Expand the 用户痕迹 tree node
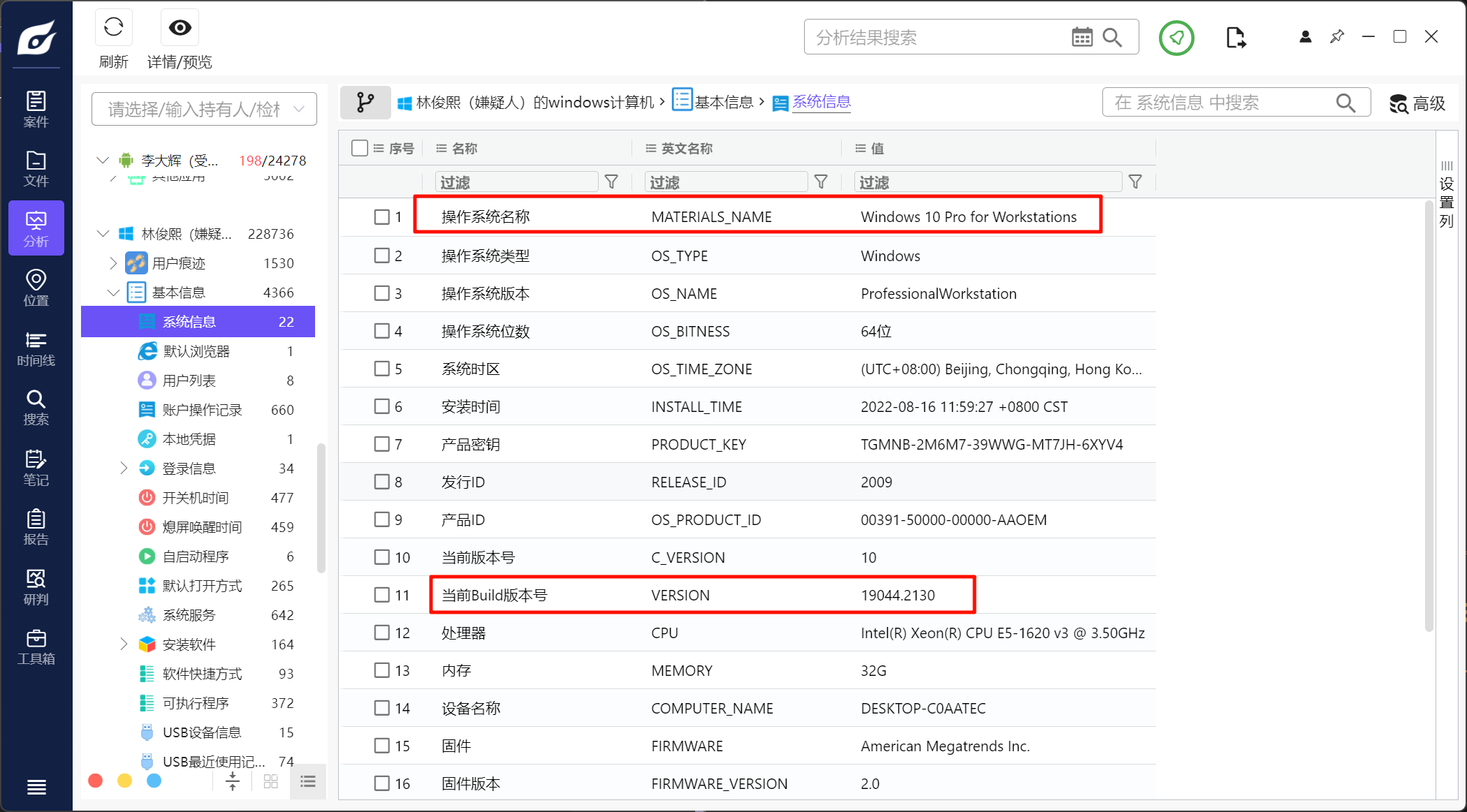This screenshot has width=1467, height=812. click(x=113, y=263)
